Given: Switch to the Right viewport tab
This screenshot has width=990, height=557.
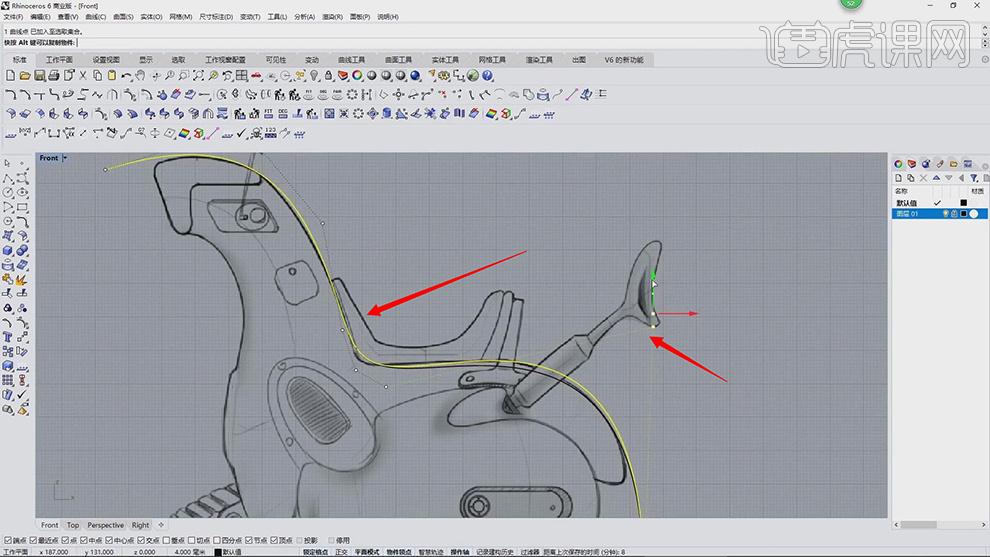Looking at the screenshot, I should (140, 525).
